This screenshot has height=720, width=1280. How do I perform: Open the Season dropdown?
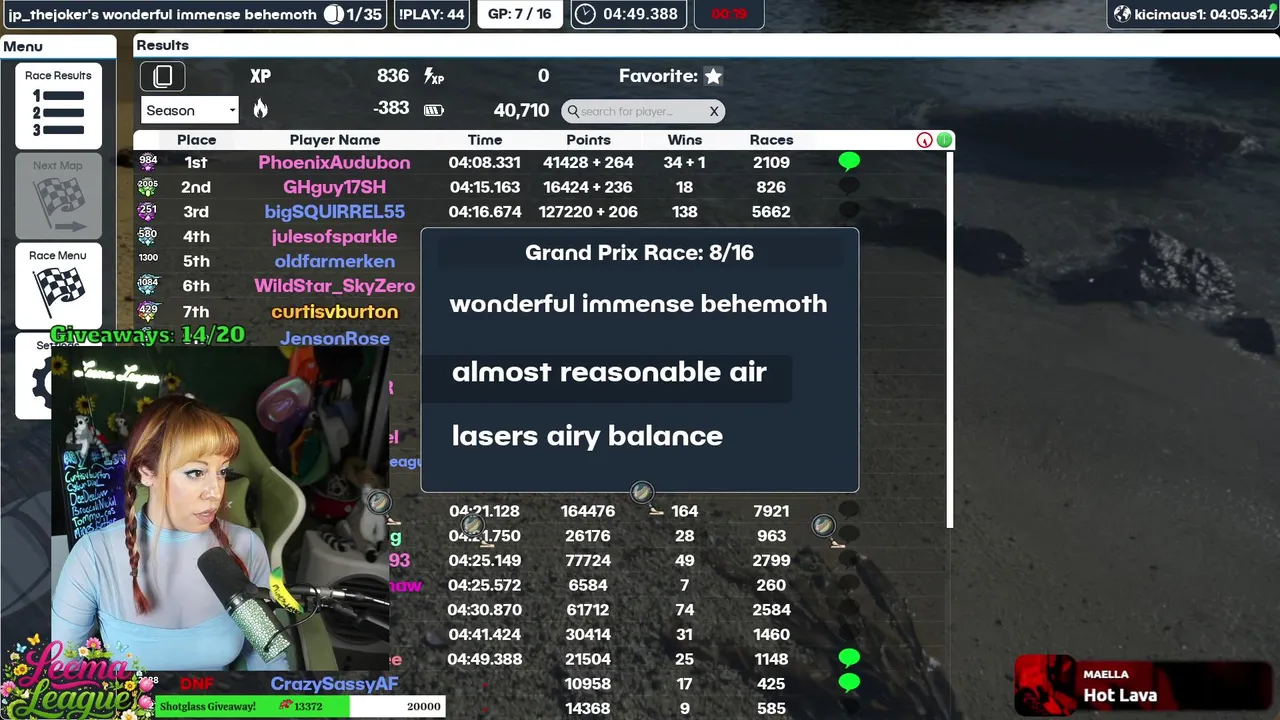[x=190, y=111]
